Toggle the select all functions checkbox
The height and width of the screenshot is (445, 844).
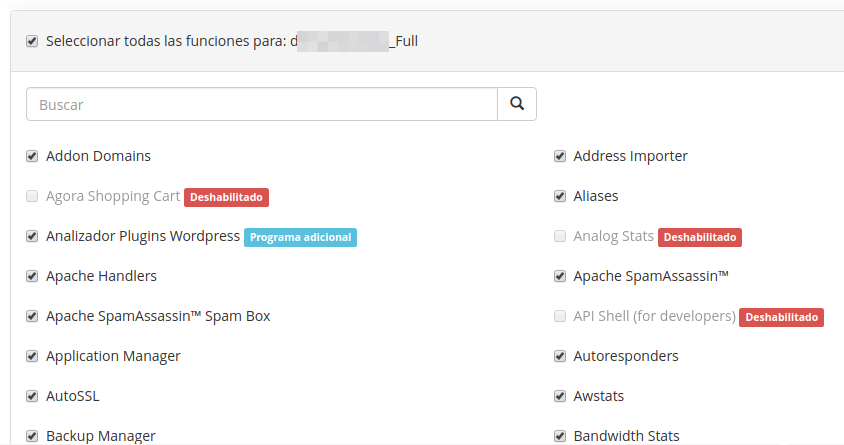point(32,41)
